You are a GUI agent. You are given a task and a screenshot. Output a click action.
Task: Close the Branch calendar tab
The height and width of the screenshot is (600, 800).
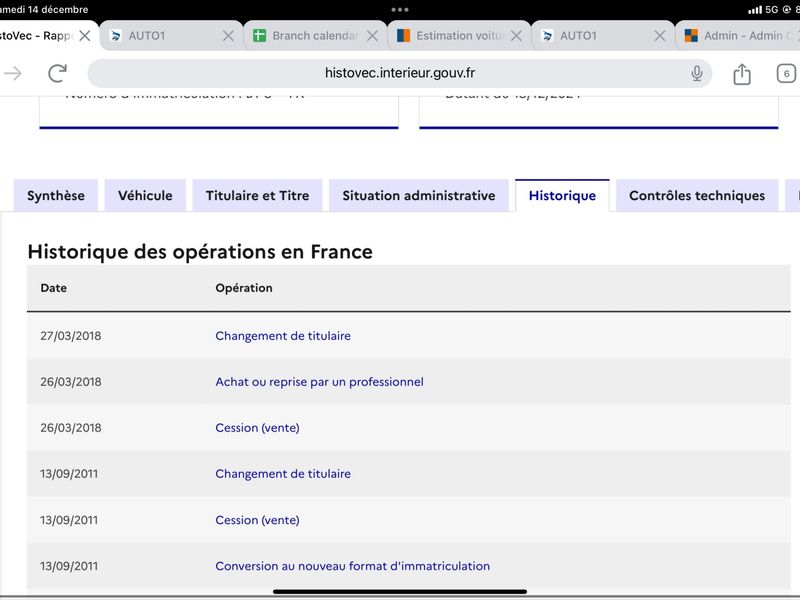(x=372, y=36)
